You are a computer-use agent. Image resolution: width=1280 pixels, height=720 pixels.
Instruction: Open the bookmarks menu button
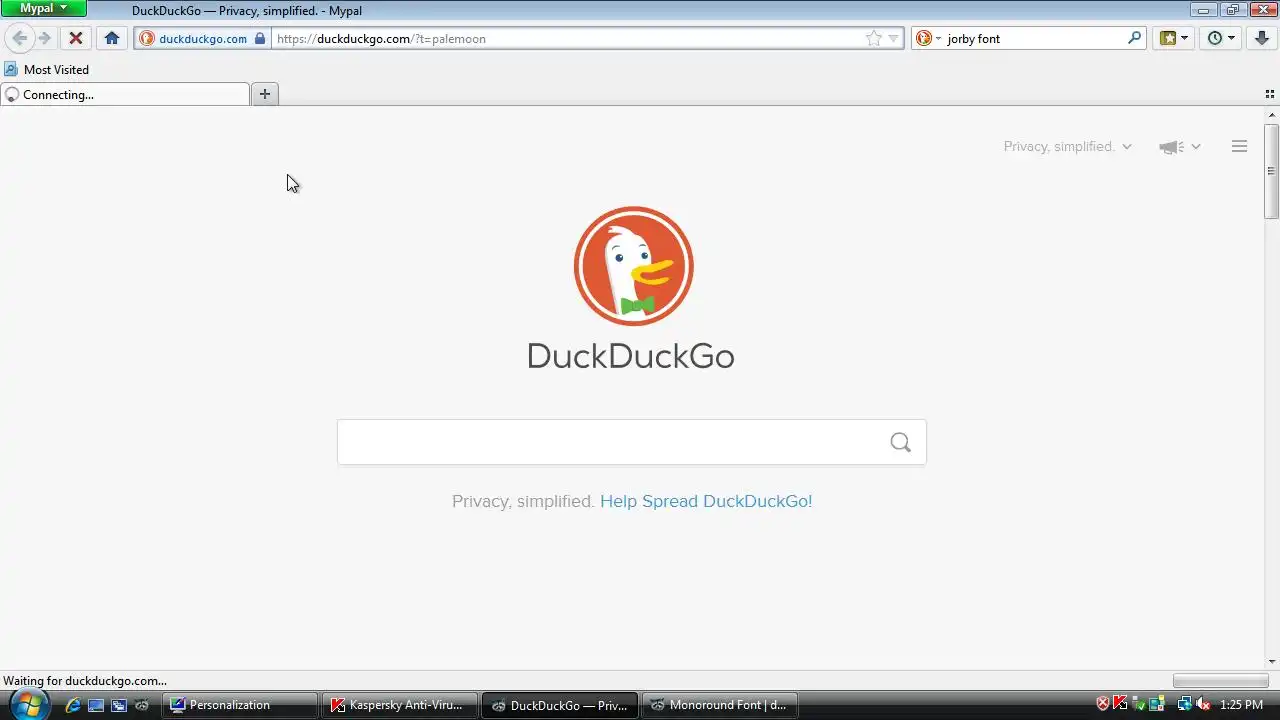pyautogui.click(x=1174, y=38)
